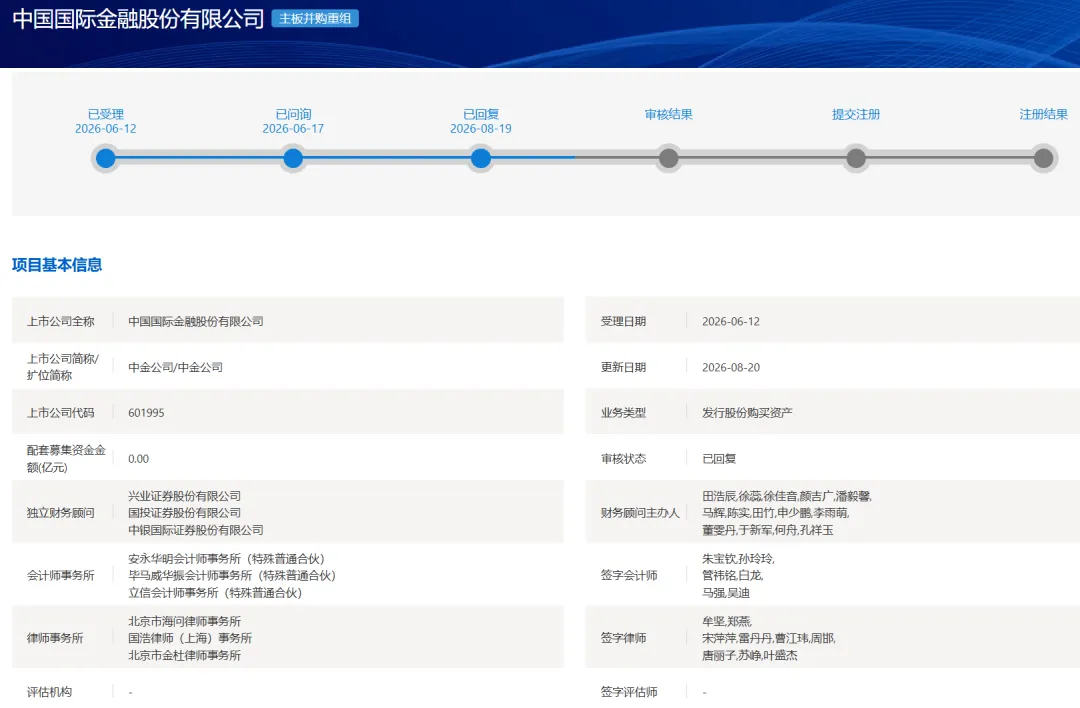Click 国投证券股份有限公司 in financial advisors
Image resolution: width=1080 pixels, height=708 pixels.
pyautogui.click(x=185, y=512)
